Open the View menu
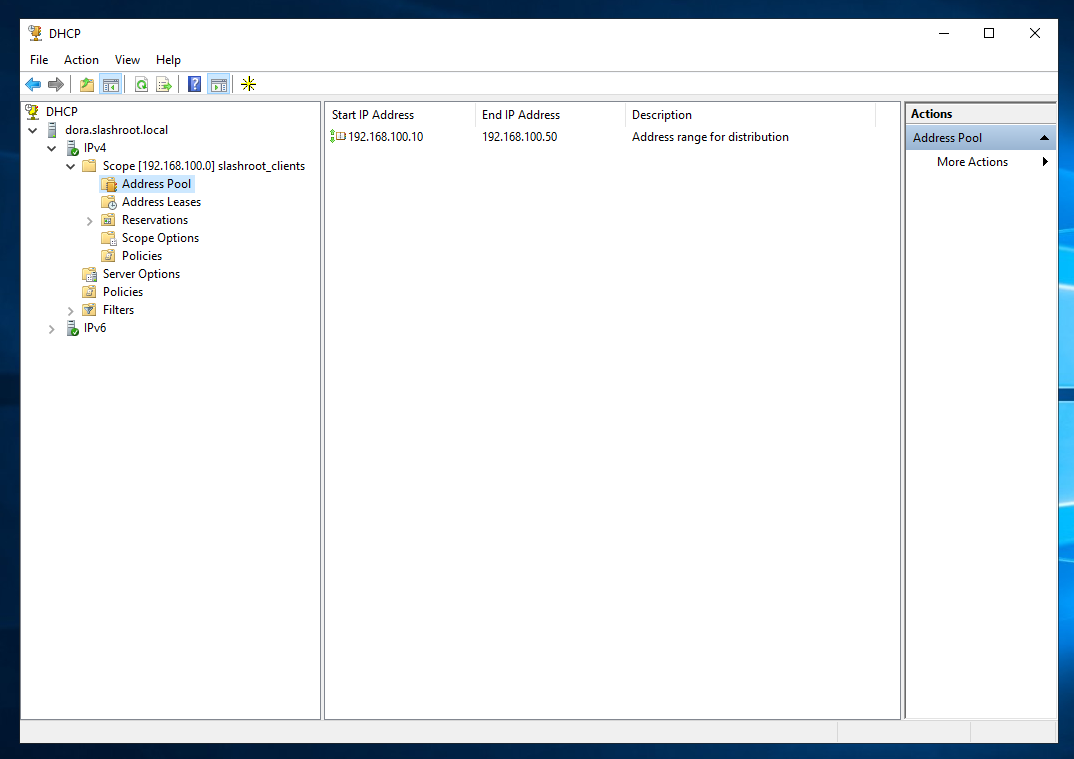Viewport: 1074px width, 759px height. 127,60
